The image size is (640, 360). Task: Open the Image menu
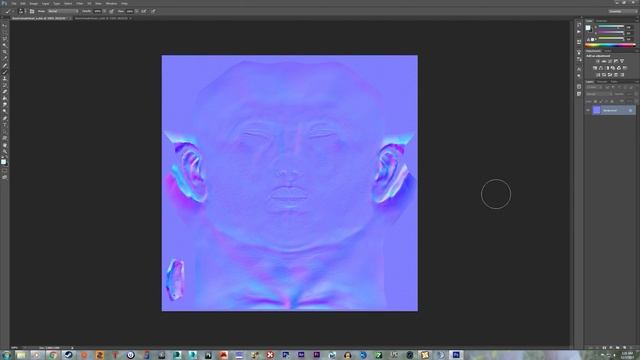pos(33,3)
